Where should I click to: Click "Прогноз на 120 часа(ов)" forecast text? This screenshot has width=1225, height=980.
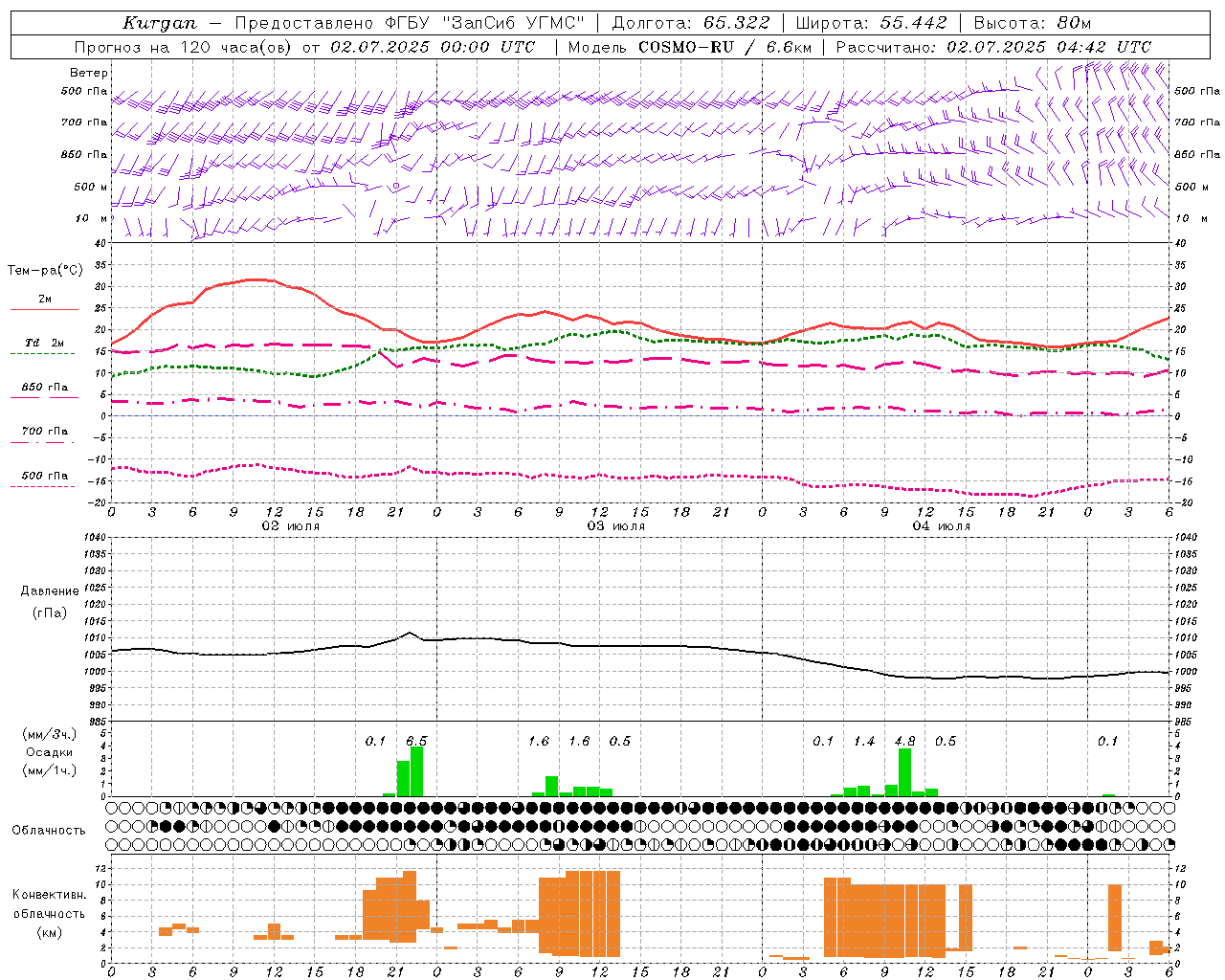[182, 47]
